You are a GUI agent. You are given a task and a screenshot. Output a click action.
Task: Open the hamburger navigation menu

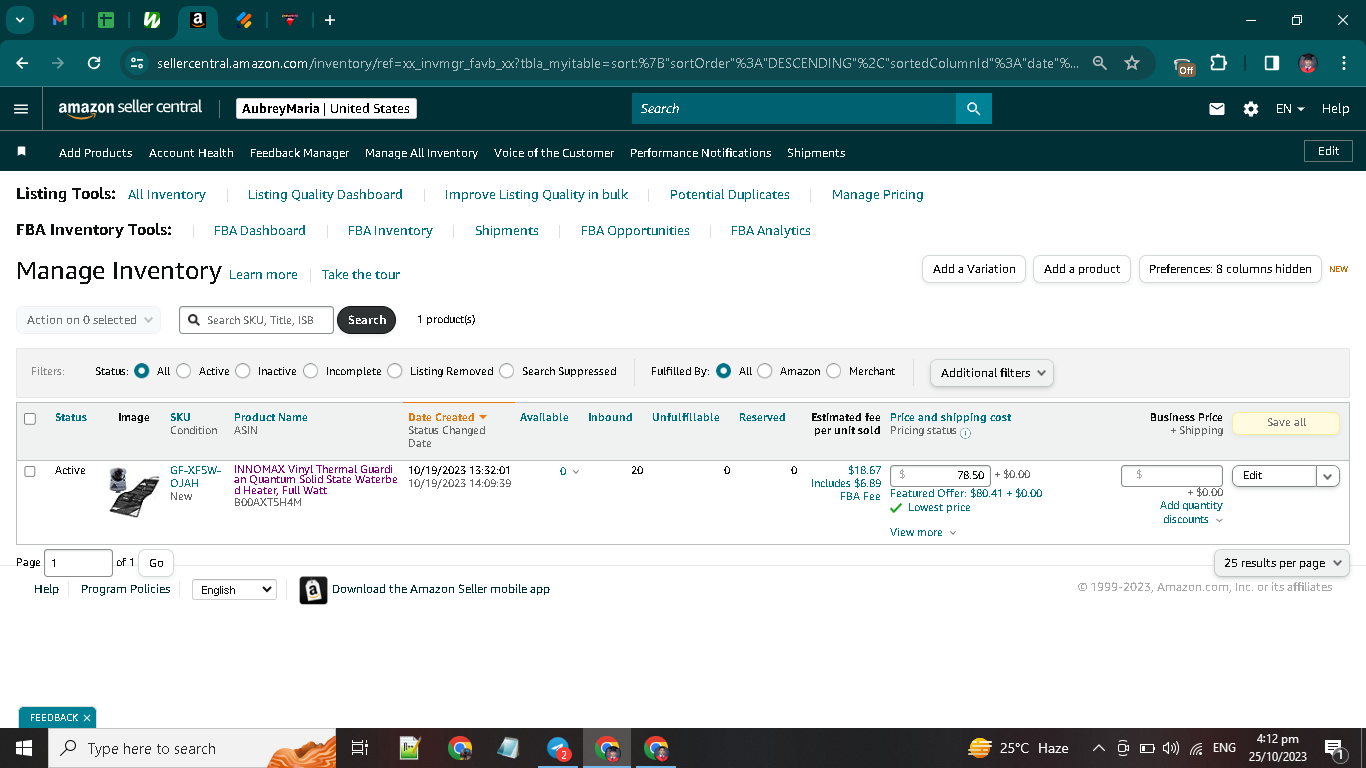coord(21,109)
